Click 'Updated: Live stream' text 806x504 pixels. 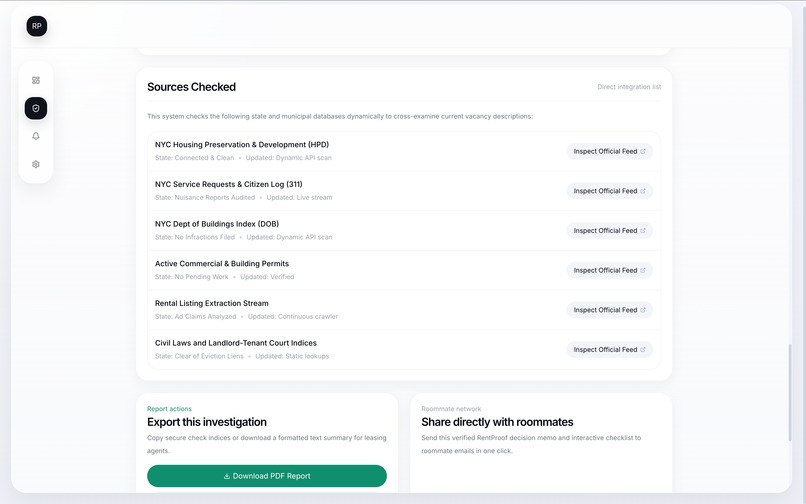click(x=299, y=197)
